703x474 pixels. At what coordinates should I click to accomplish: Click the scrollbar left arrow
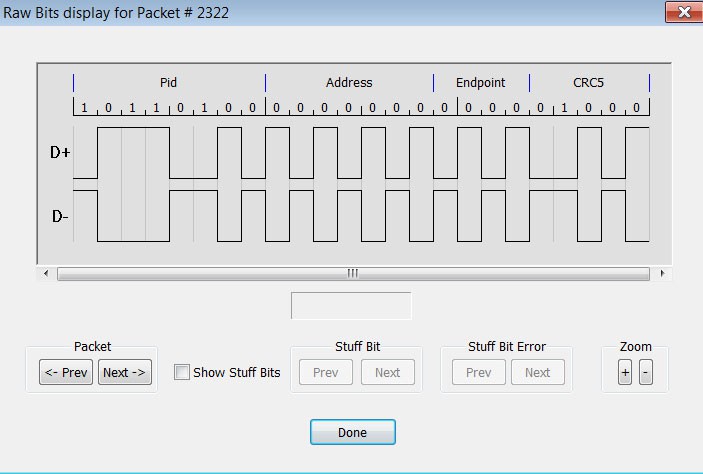coord(46,274)
